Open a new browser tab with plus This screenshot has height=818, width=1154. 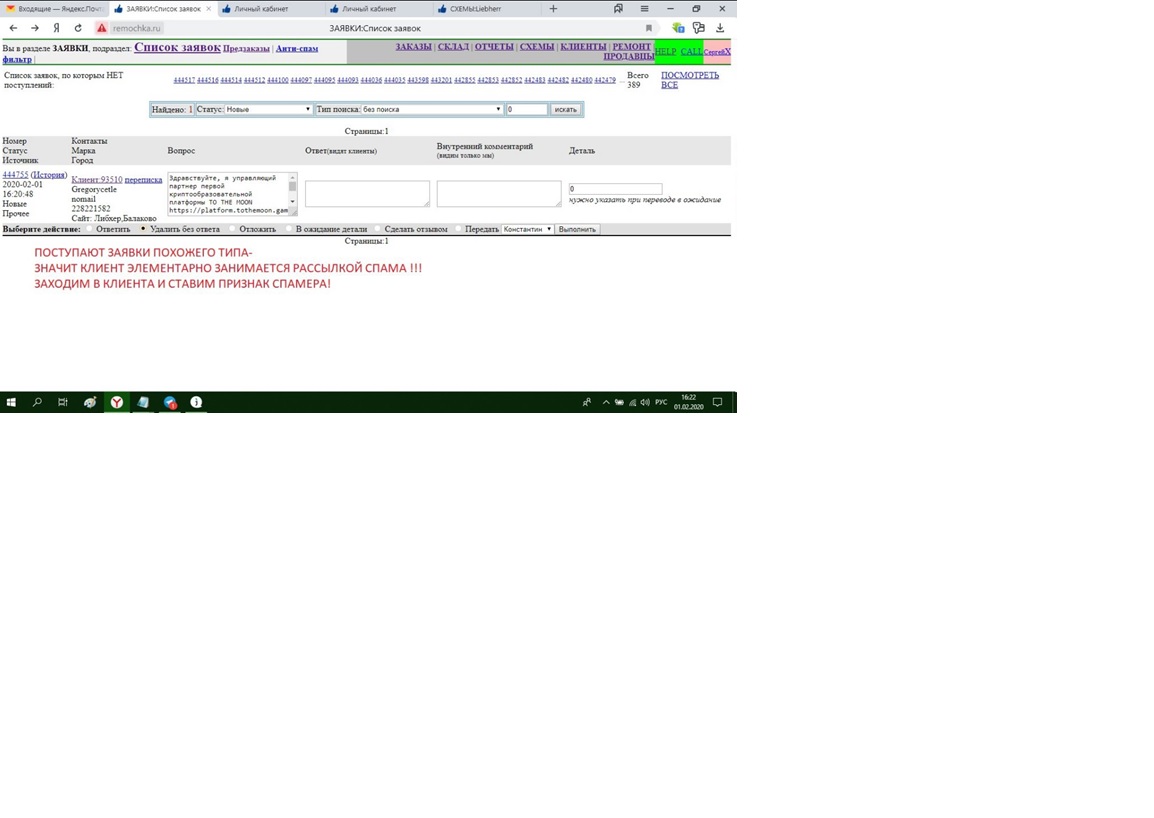(553, 9)
